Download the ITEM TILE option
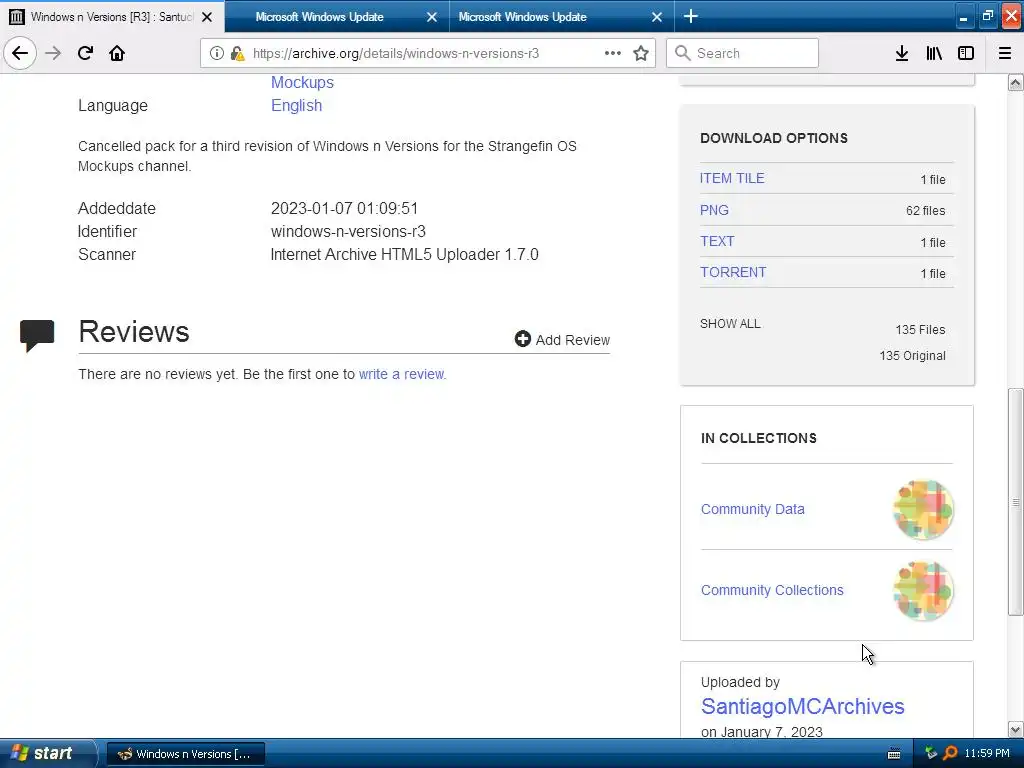Screen dimensions: 1024x768 point(732,178)
